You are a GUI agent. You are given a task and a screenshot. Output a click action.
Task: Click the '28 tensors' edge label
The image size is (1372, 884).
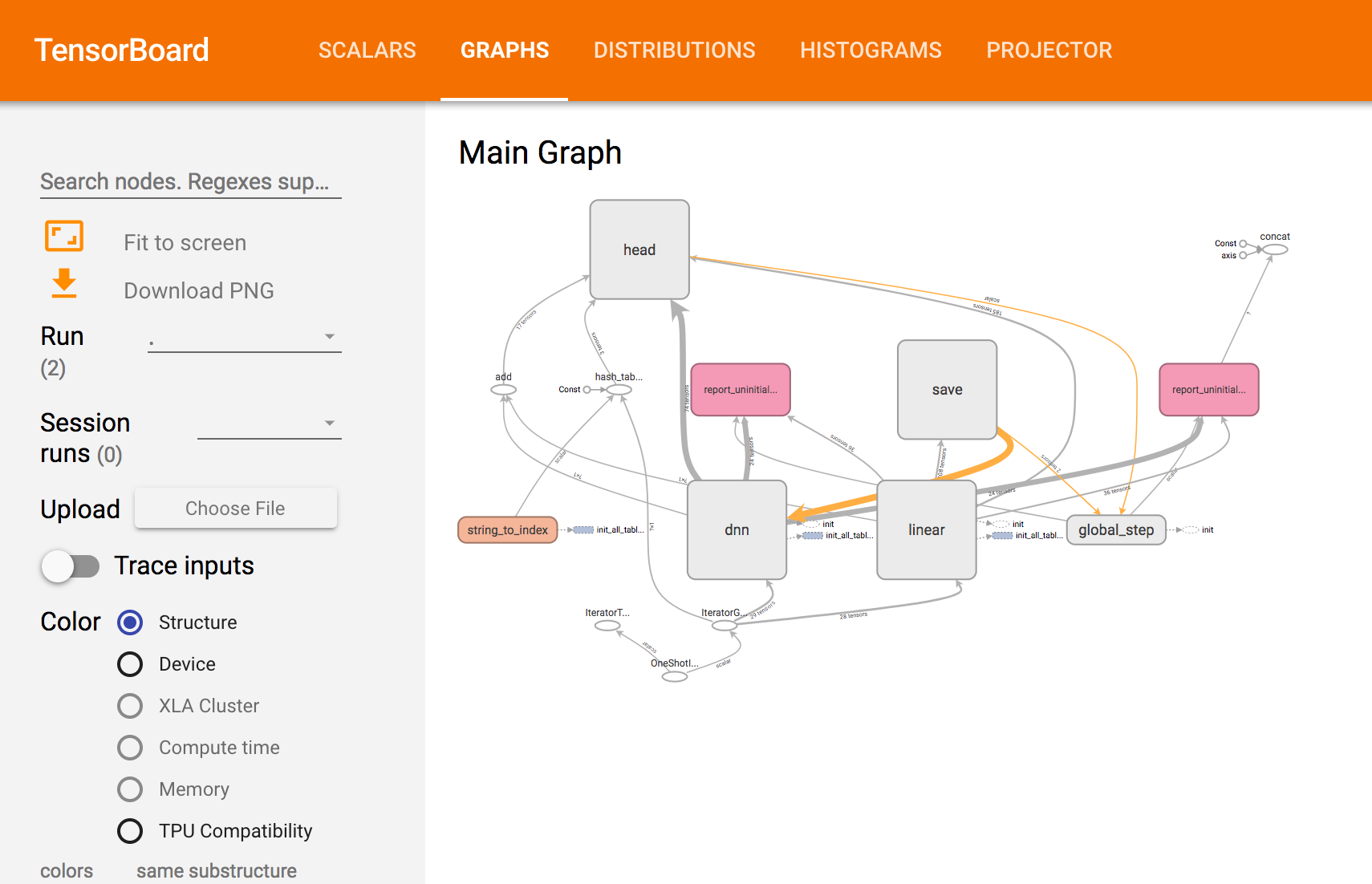click(x=854, y=615)
